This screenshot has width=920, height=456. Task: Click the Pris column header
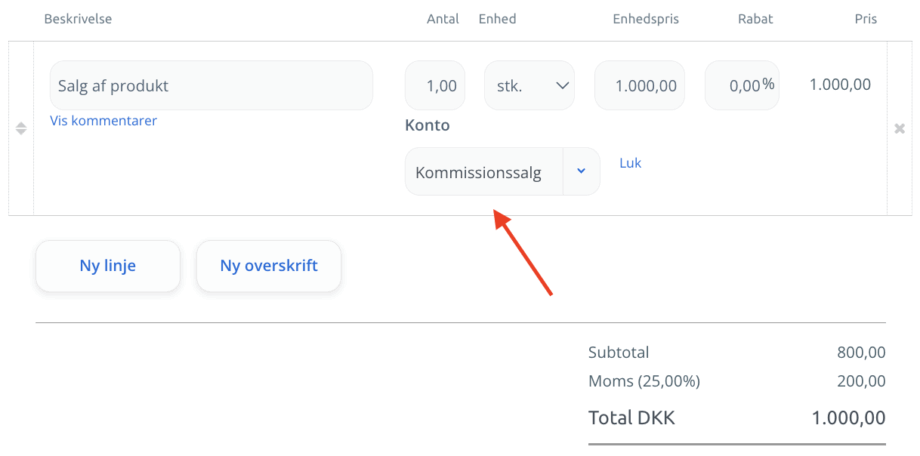point(866,19)
